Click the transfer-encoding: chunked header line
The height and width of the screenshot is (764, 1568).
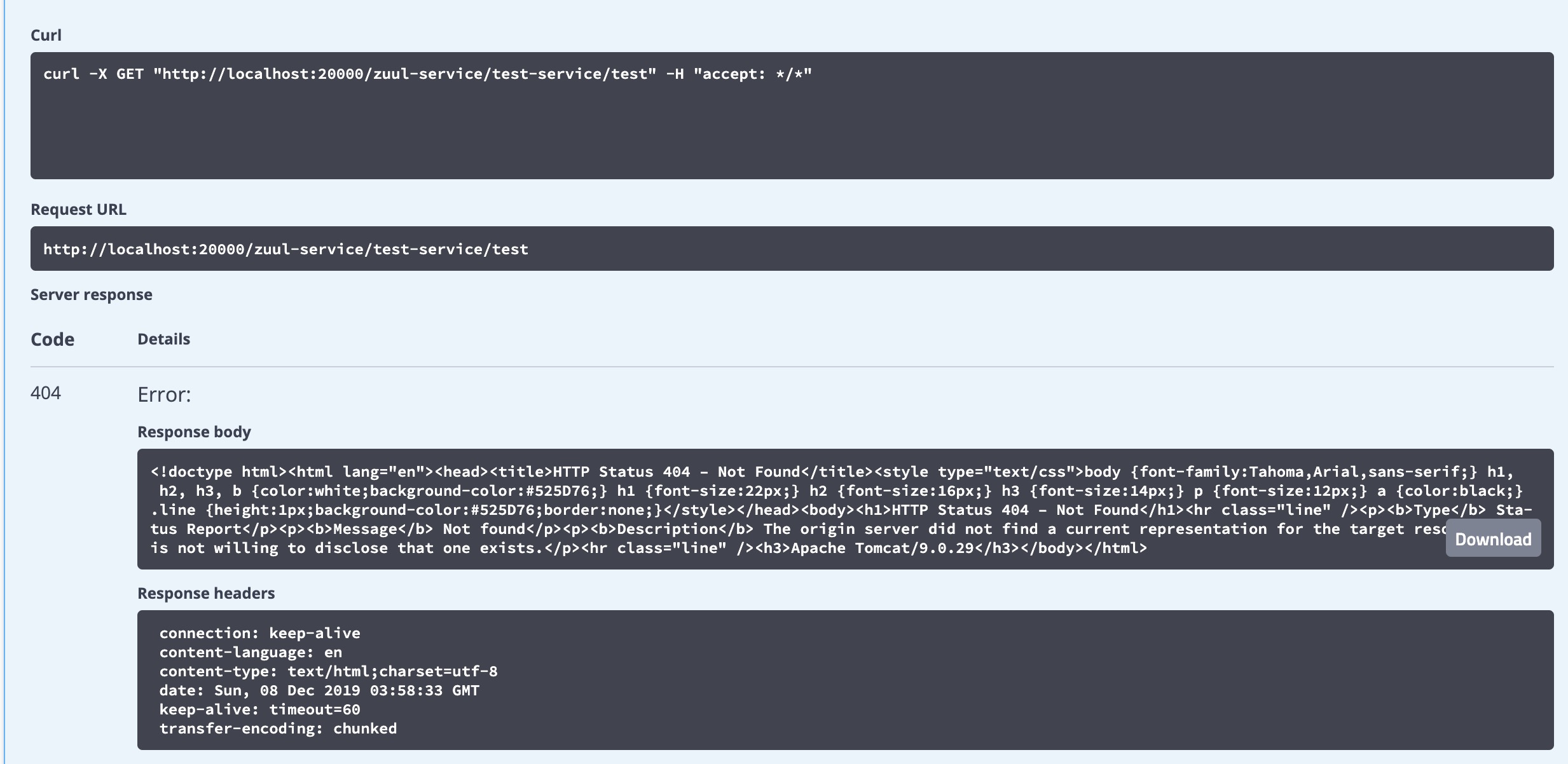278,728
